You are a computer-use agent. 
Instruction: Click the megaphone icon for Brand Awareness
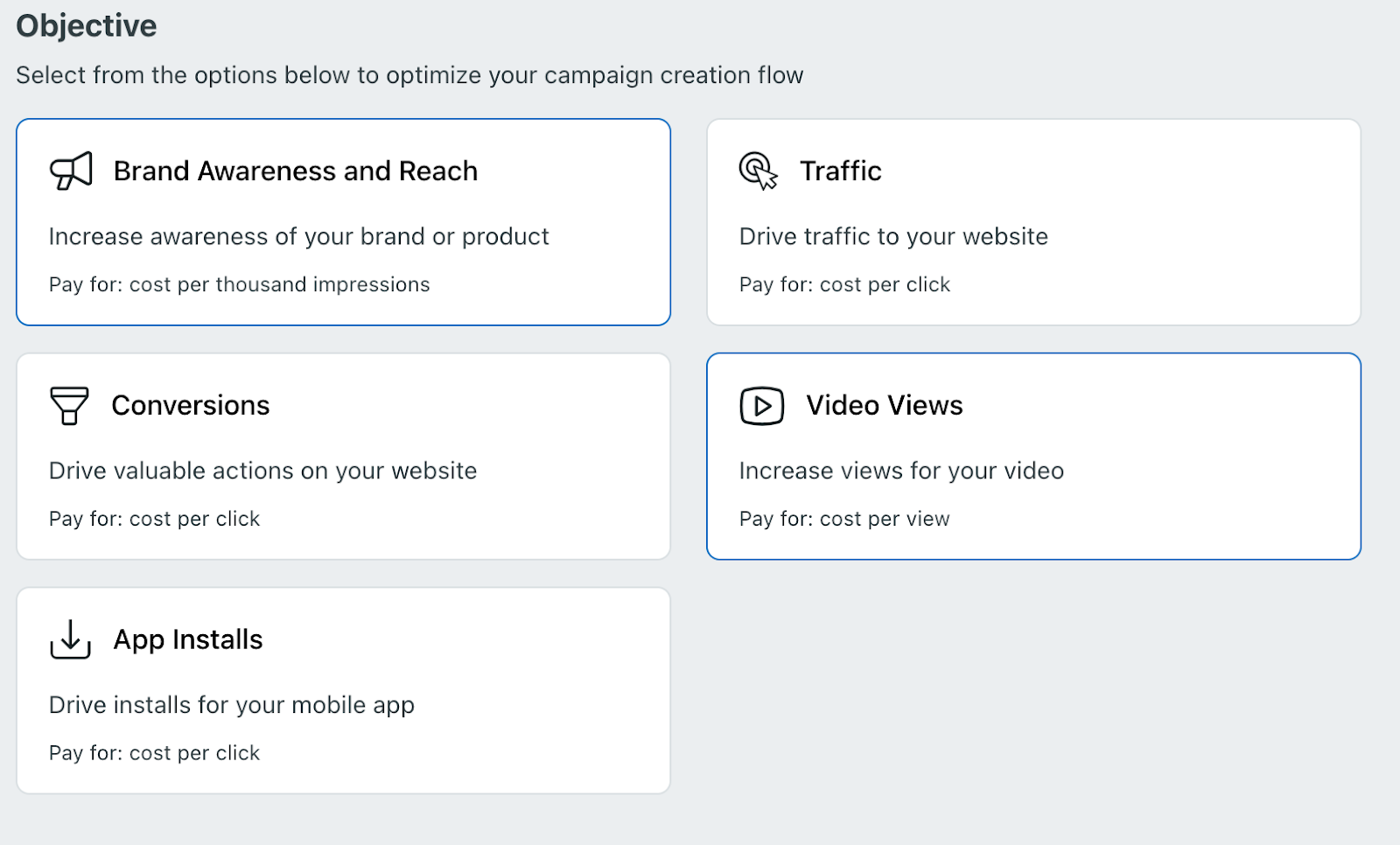coord(71,171)
